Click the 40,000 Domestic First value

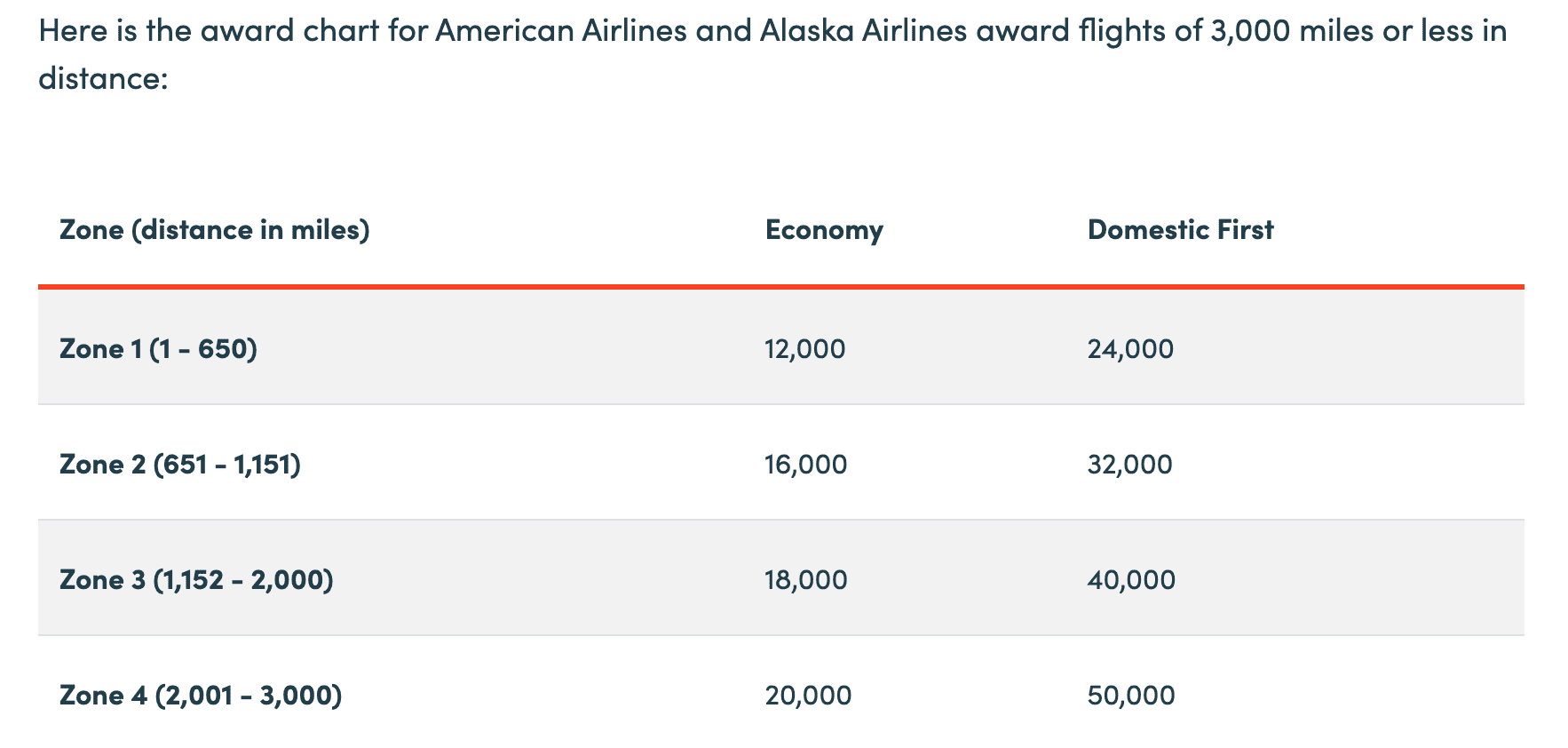[x=1130, y=579]
